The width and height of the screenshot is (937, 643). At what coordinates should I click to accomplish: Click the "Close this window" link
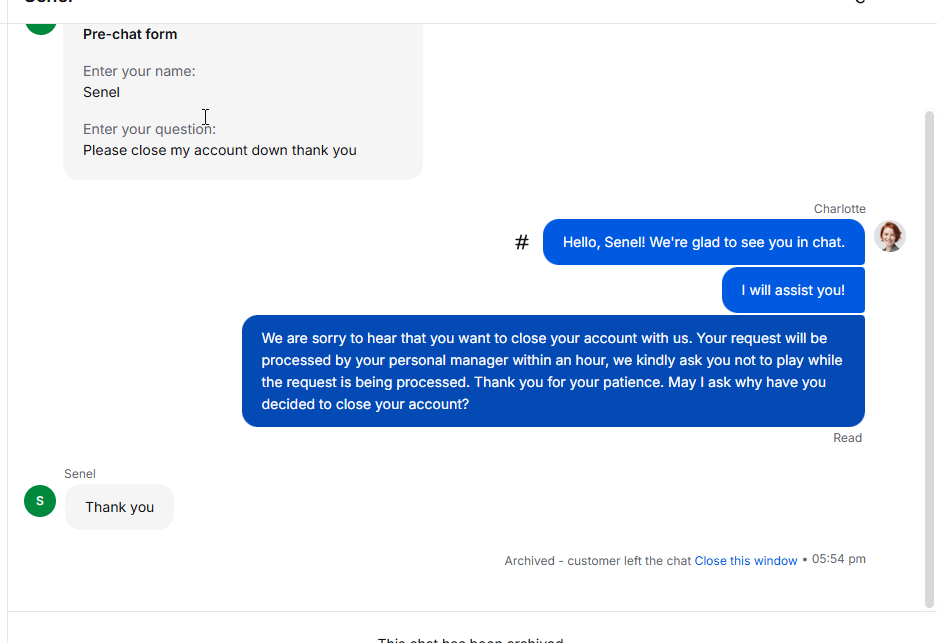746,561
